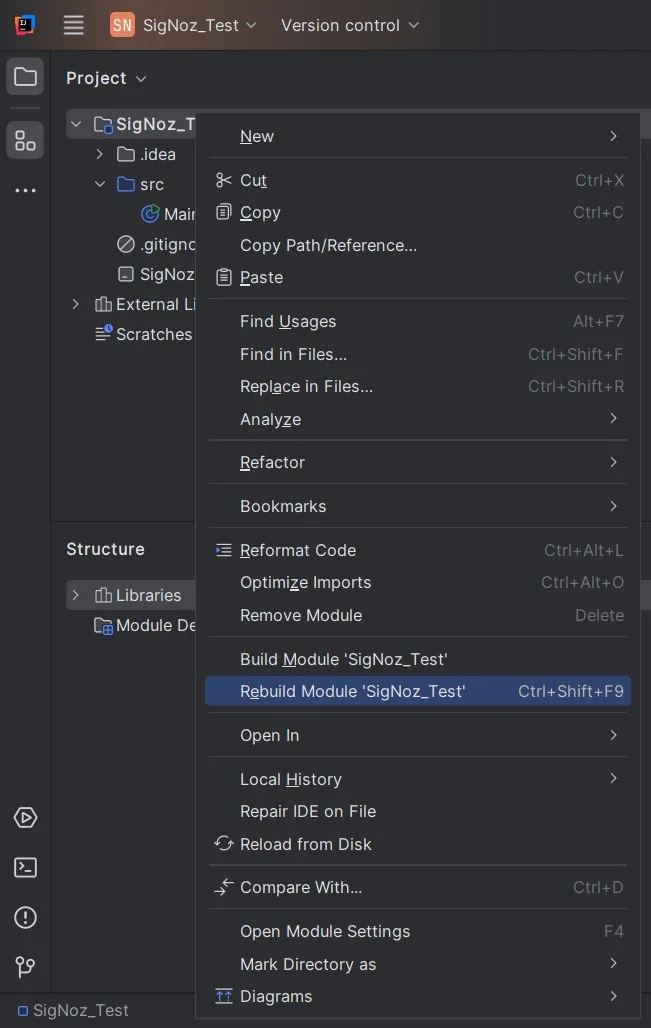
Task: Collapse the SigNoz_Test project root
Action: point(76,124)
